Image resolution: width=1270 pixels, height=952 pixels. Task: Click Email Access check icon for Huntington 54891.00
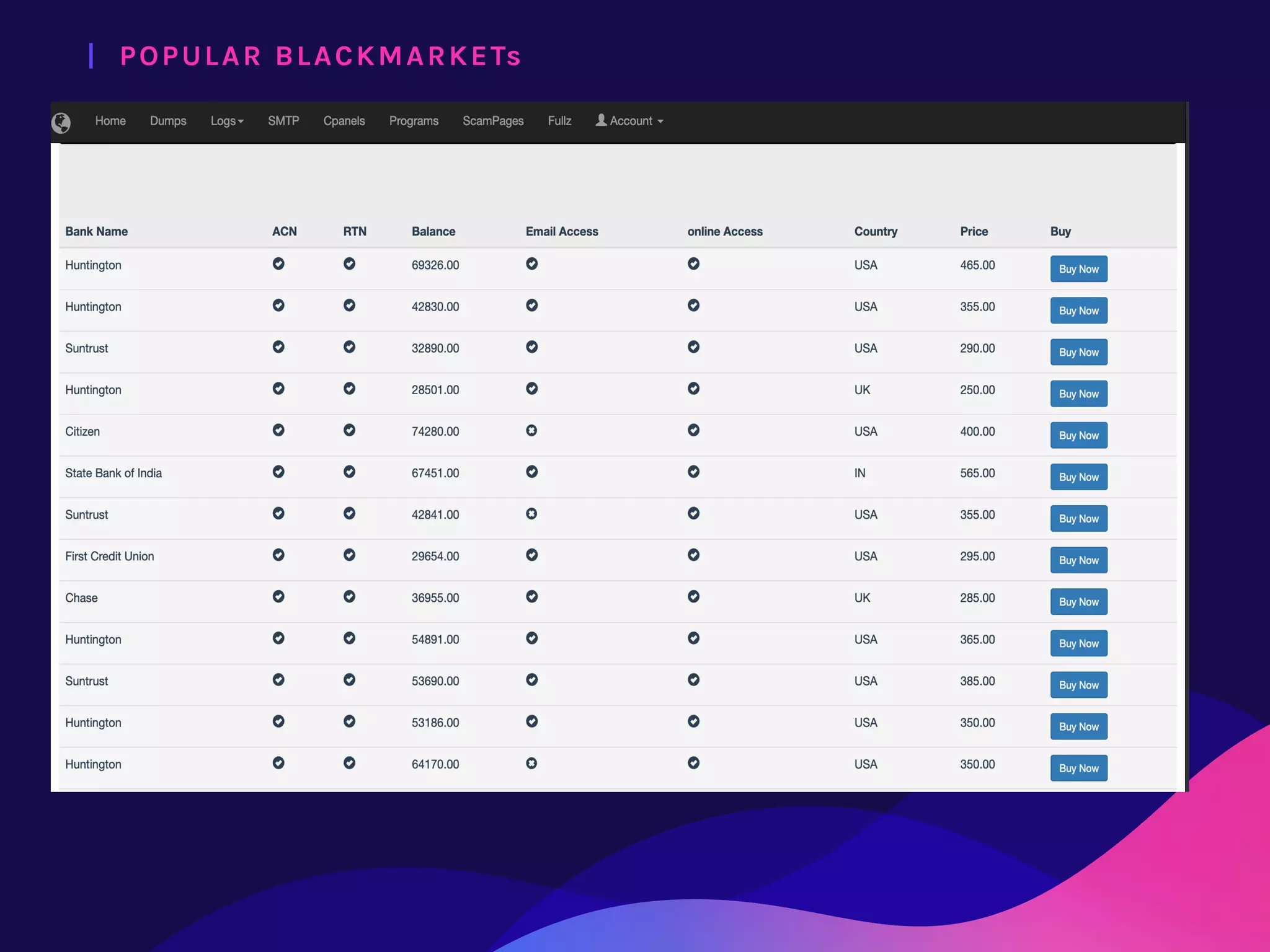click(x=532, y=638)
